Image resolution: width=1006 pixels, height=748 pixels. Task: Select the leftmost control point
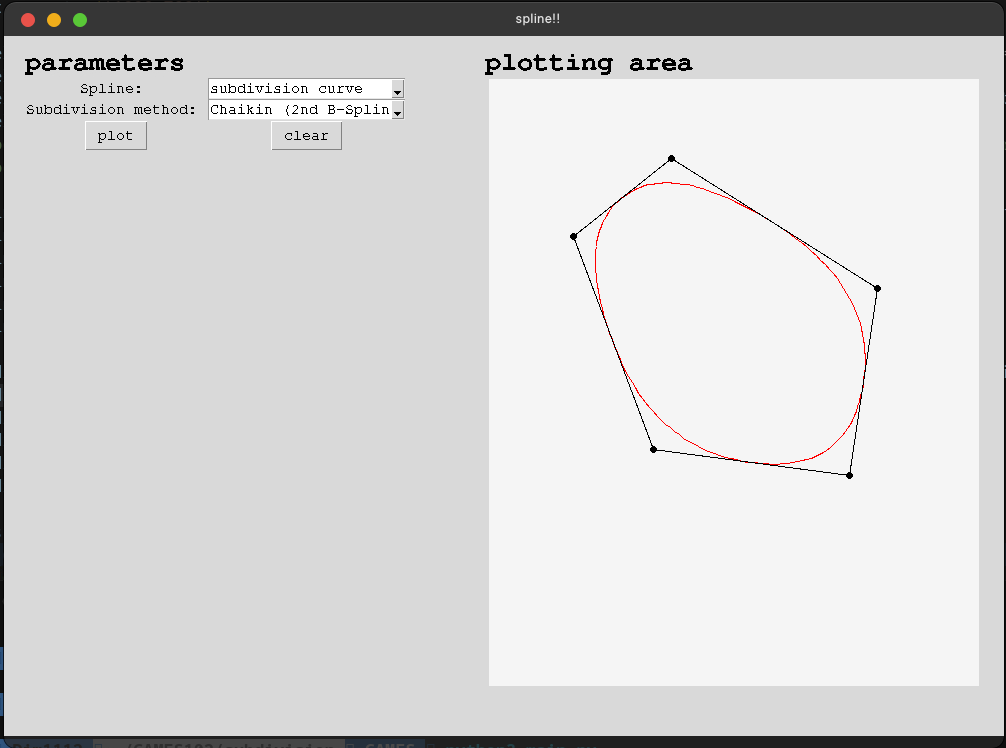[573, 236]
